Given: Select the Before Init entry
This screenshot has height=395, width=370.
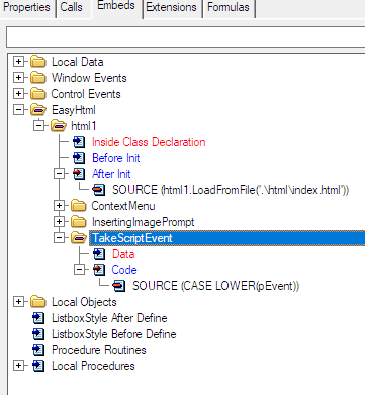Looking at the screenshot, I should (116, 158).
